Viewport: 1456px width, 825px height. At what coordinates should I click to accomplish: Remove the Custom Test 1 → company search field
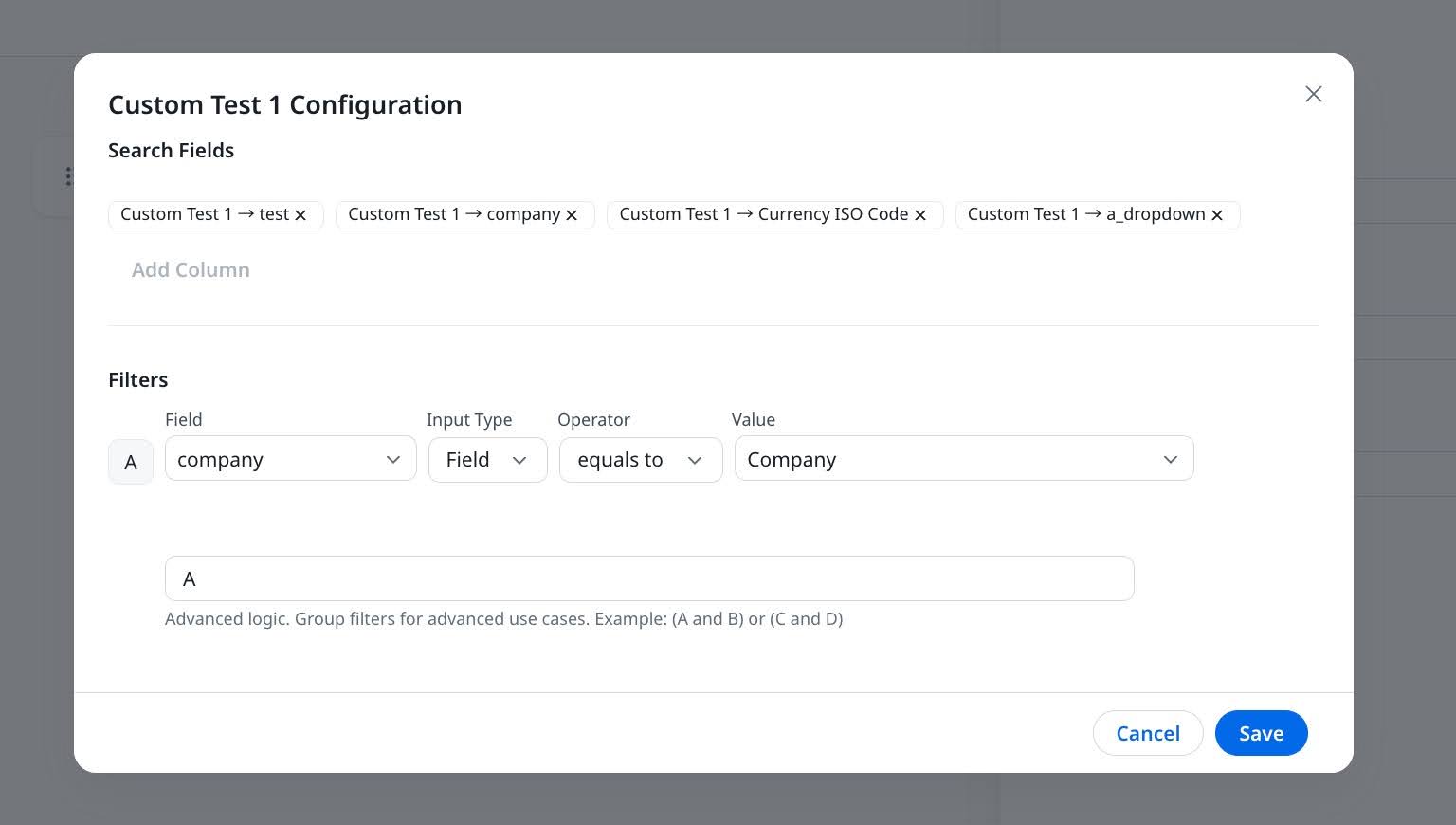[x=572, y=214]
